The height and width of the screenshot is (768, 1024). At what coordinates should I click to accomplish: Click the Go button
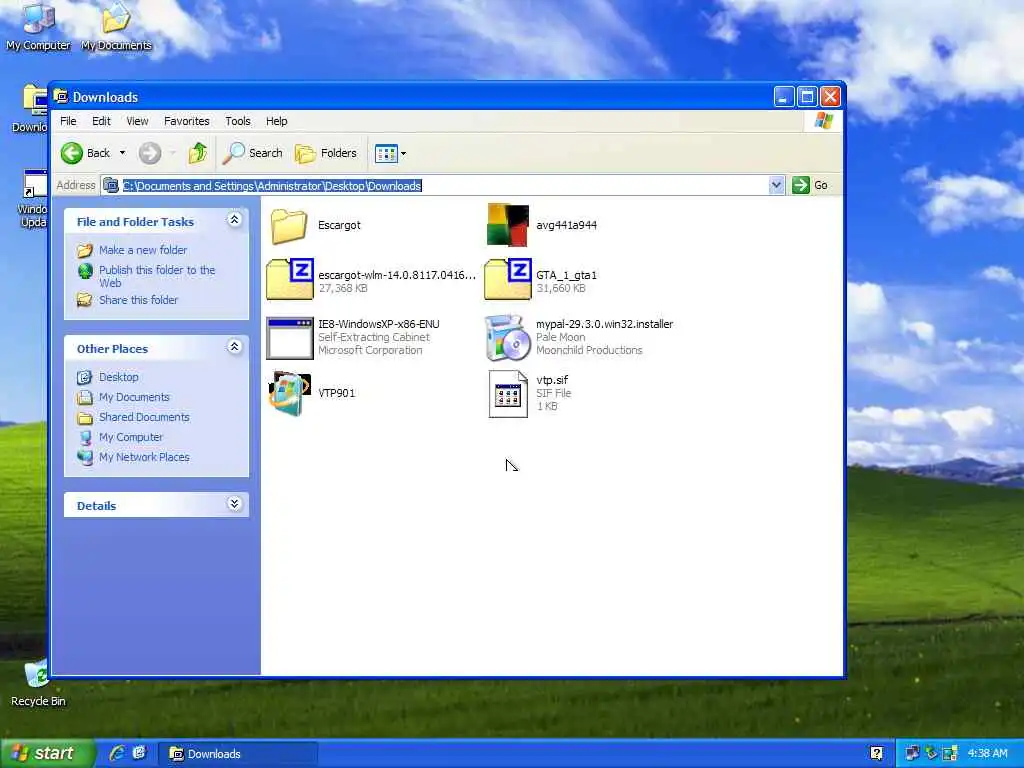810,185
